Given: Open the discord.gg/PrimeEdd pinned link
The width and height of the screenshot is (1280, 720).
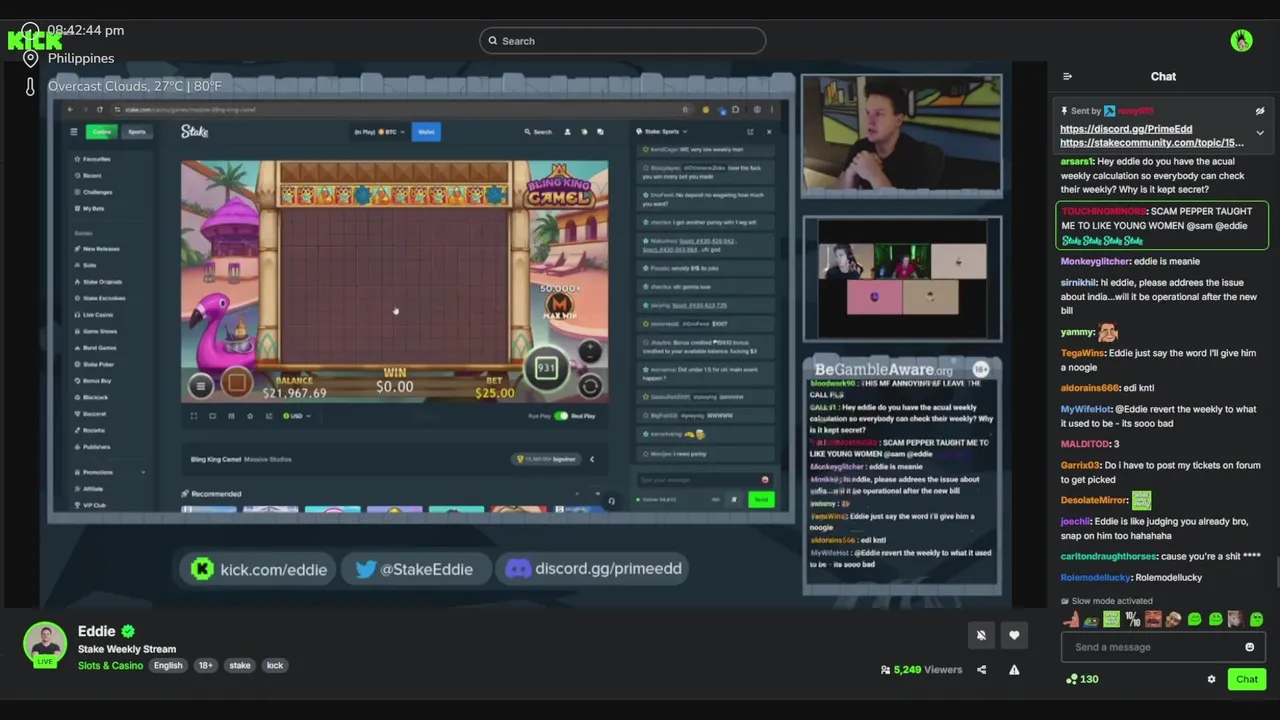Looking at the screenshot, I should pos(1126,129).
